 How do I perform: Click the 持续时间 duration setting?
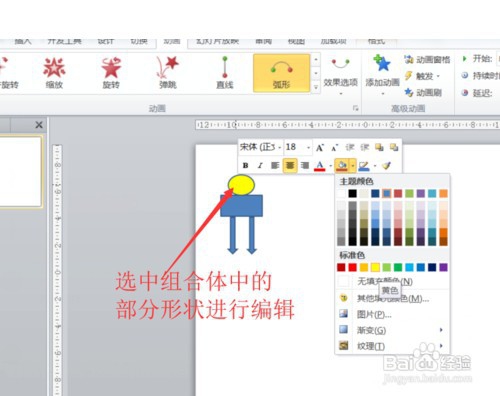point(480,76)
